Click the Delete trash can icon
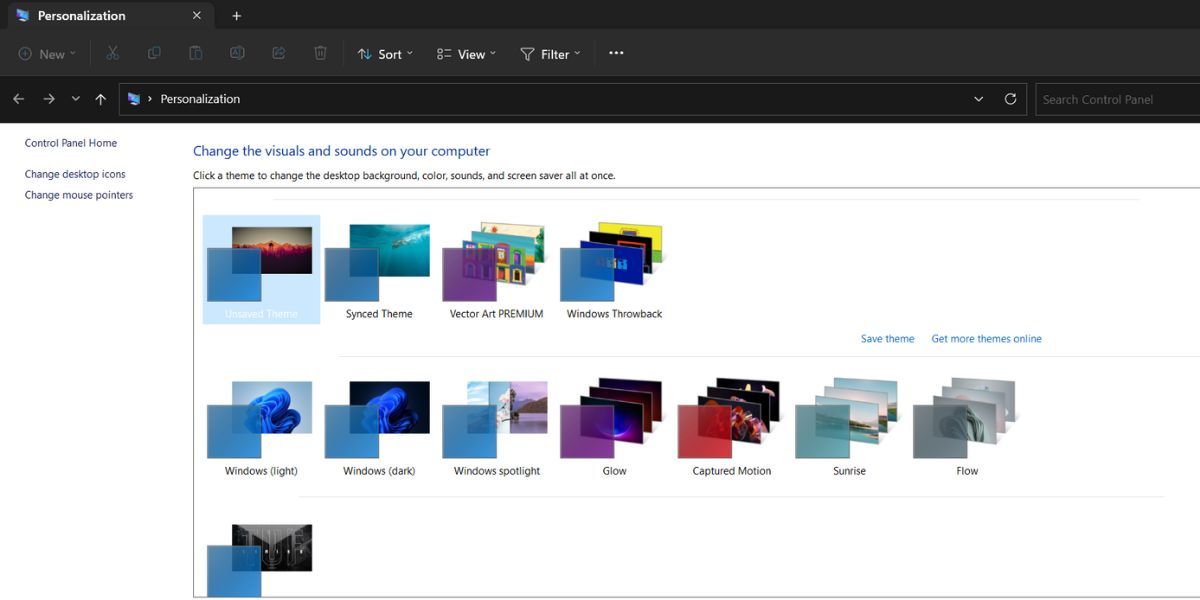 coord(320,54)
